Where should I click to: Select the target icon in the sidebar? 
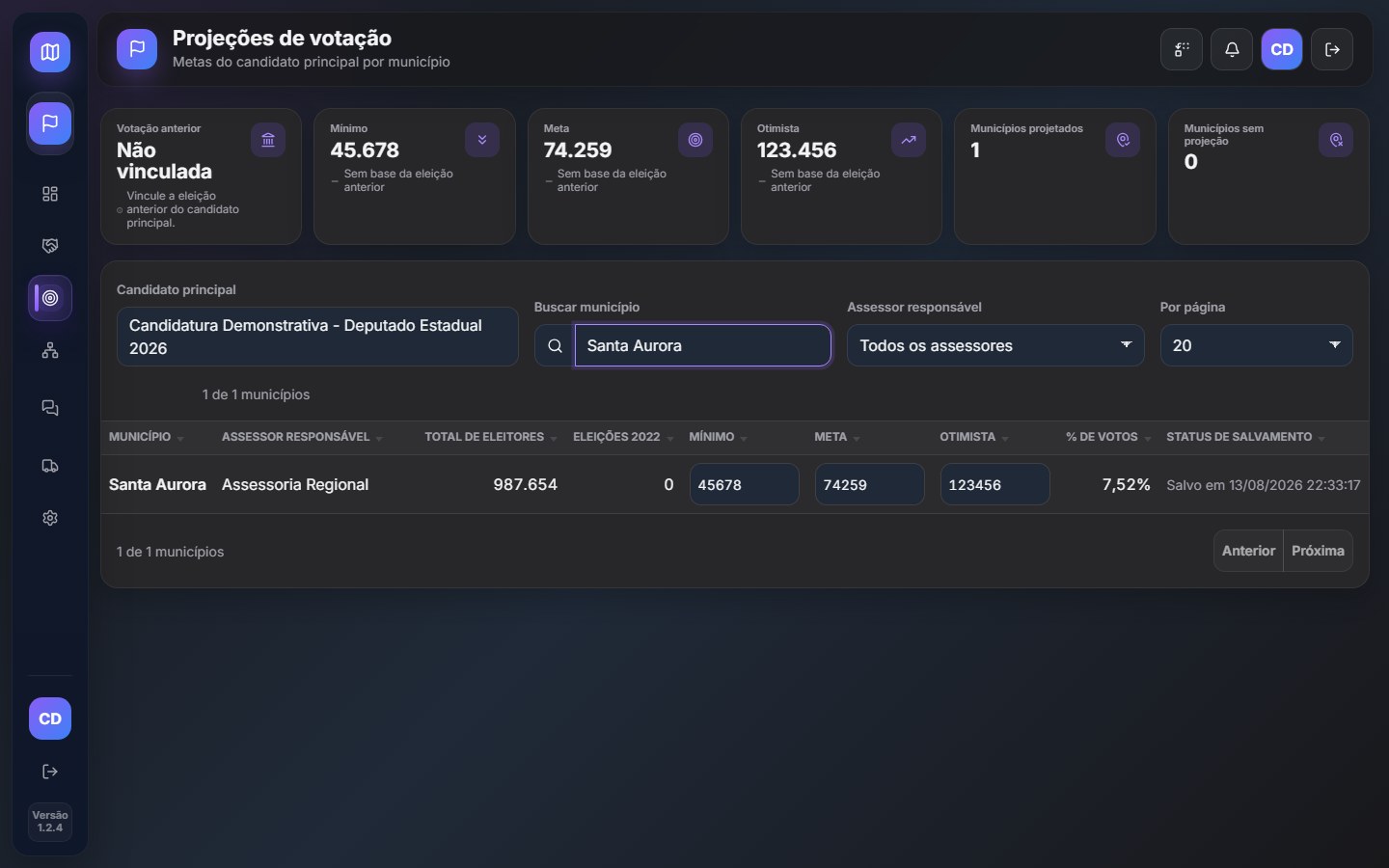pos(50,298)
